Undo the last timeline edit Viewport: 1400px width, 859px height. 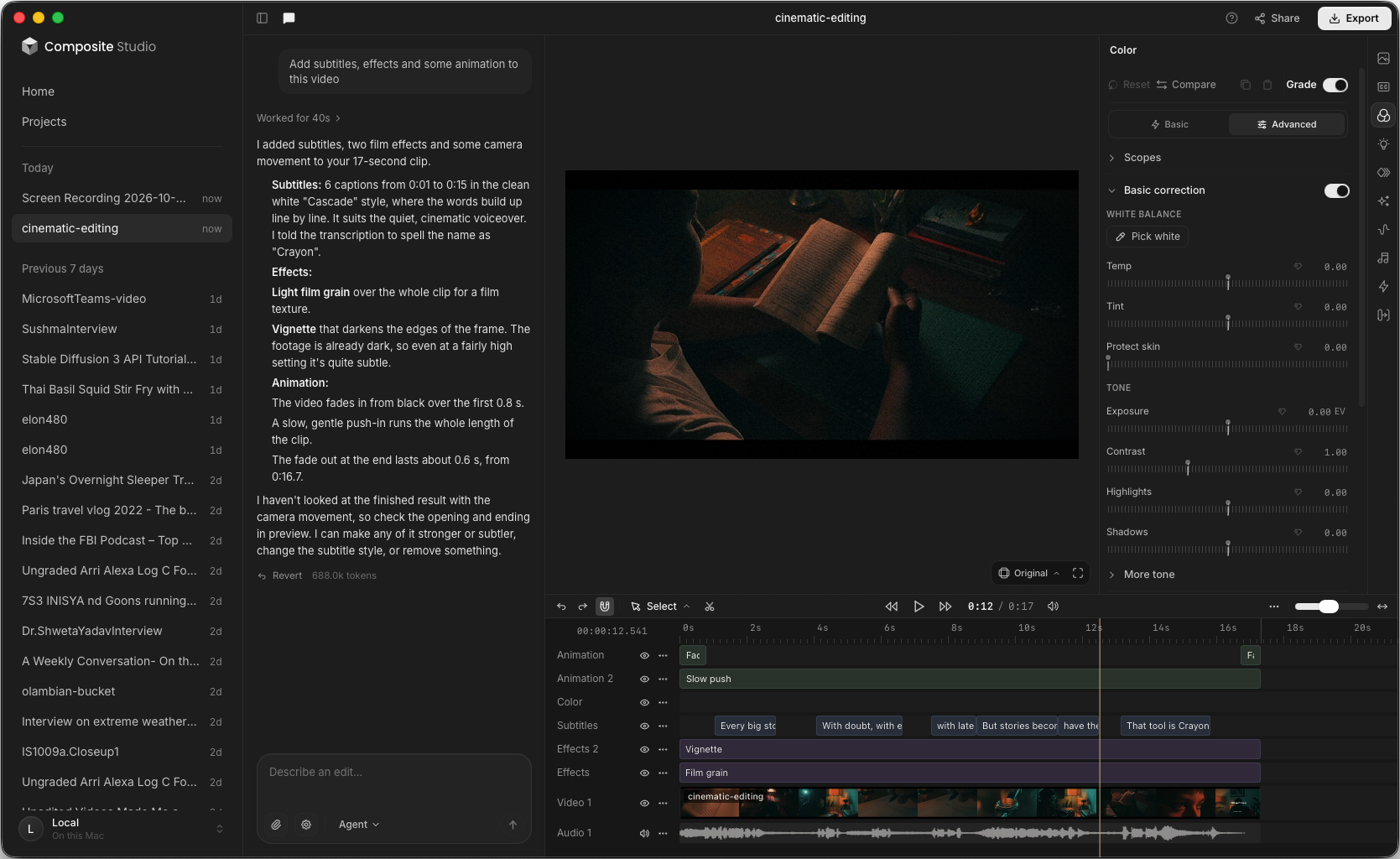(x=561, y=607)
